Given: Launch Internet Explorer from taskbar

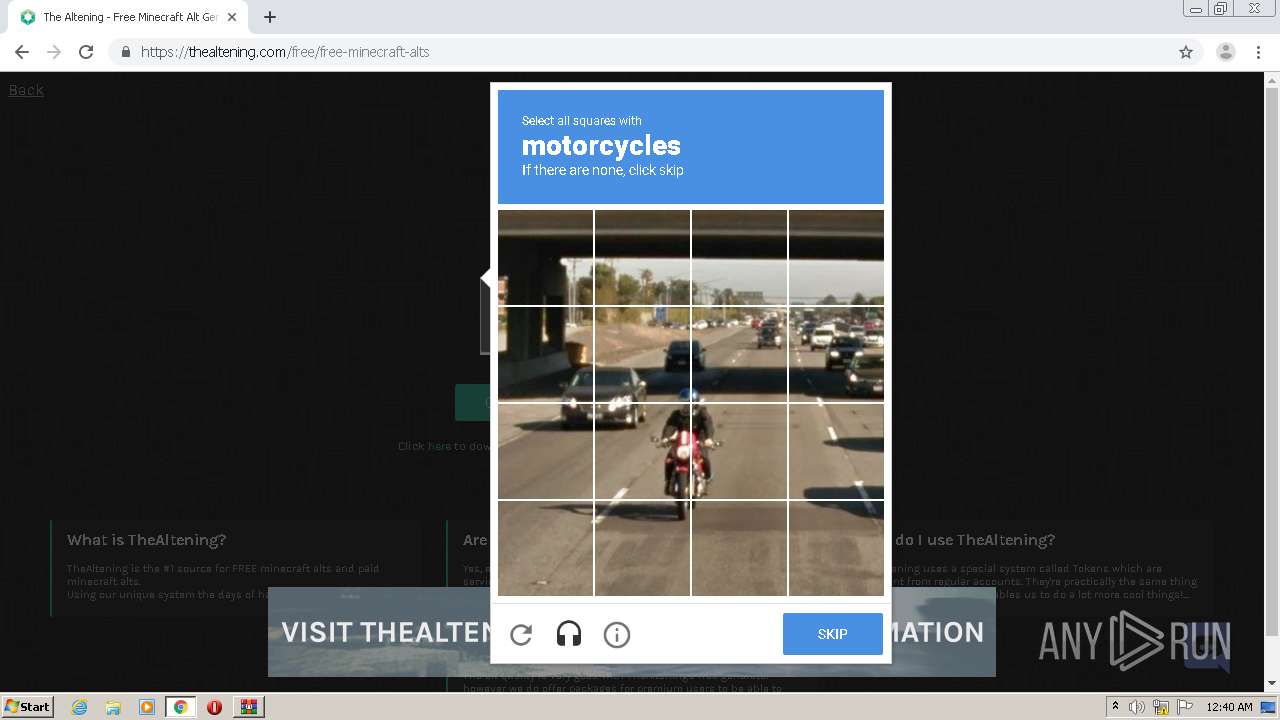Looking at the screenshot, I should (80, 707).
